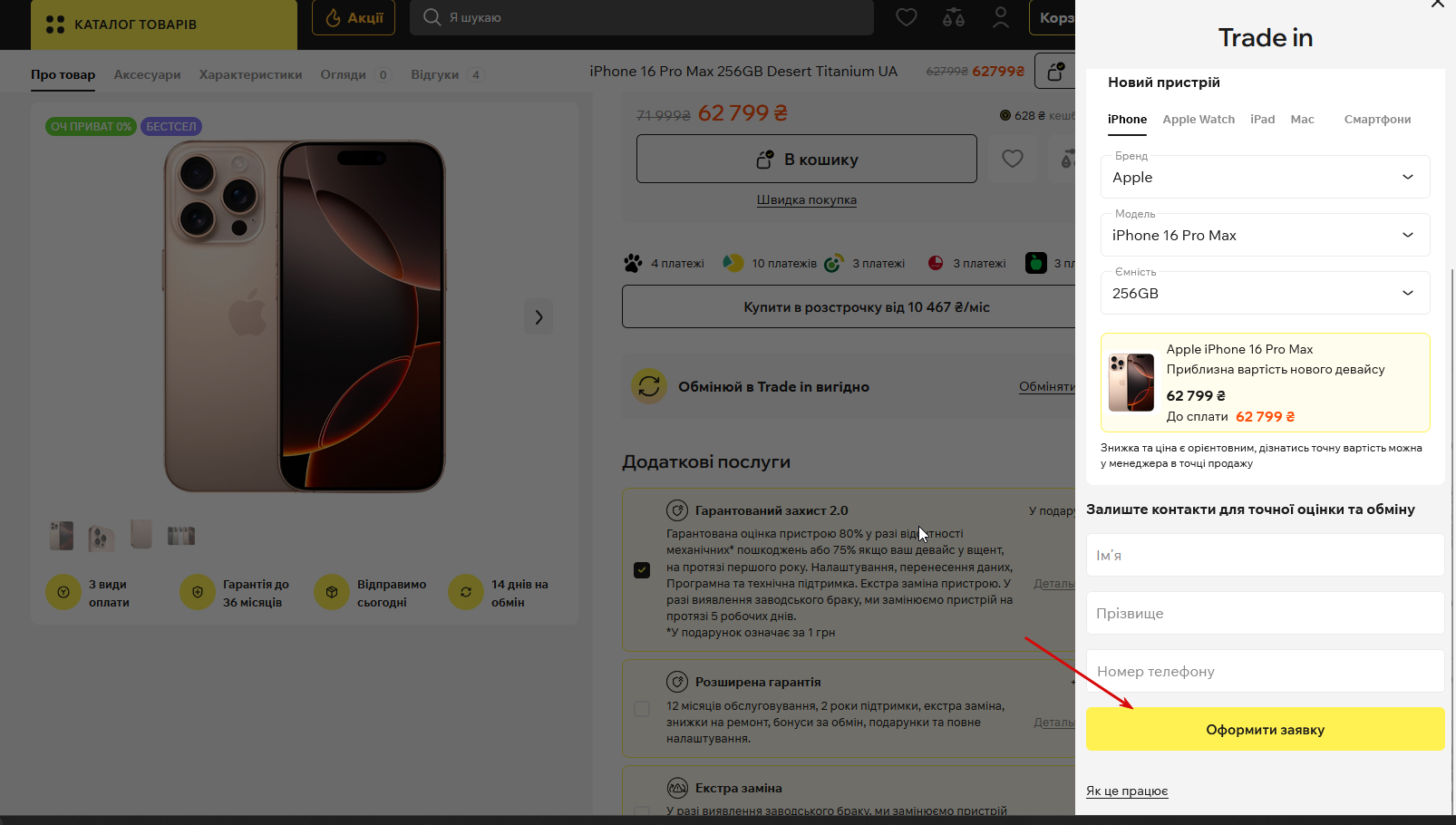The width and height of the screenshot is (1456, 825).
Task: Switch to the Mac tab
Action: tap(1303, 120)
